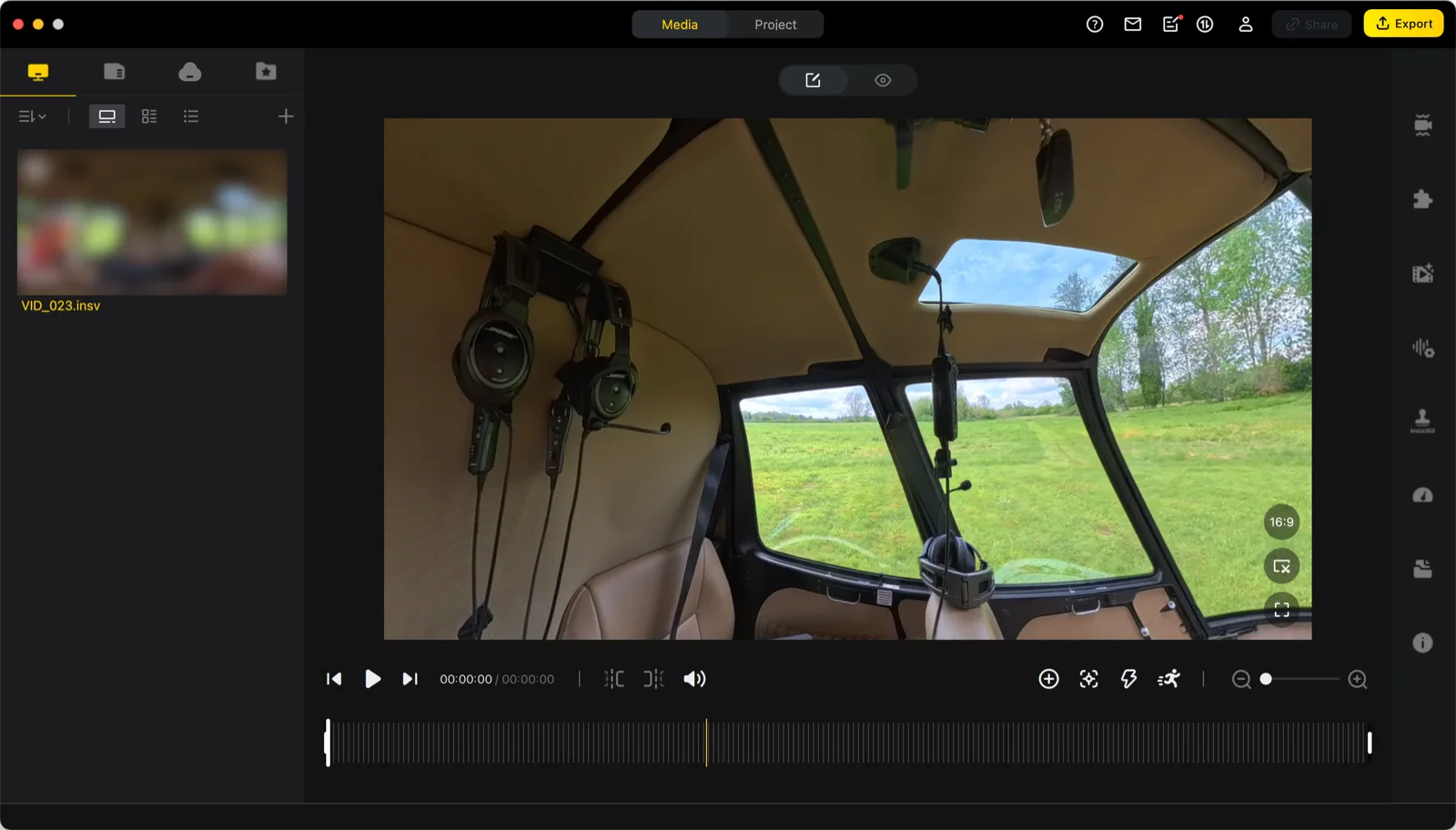Open the file info panel
Viewport: 1456px width, 830px height.
[x=1422, y=643]
